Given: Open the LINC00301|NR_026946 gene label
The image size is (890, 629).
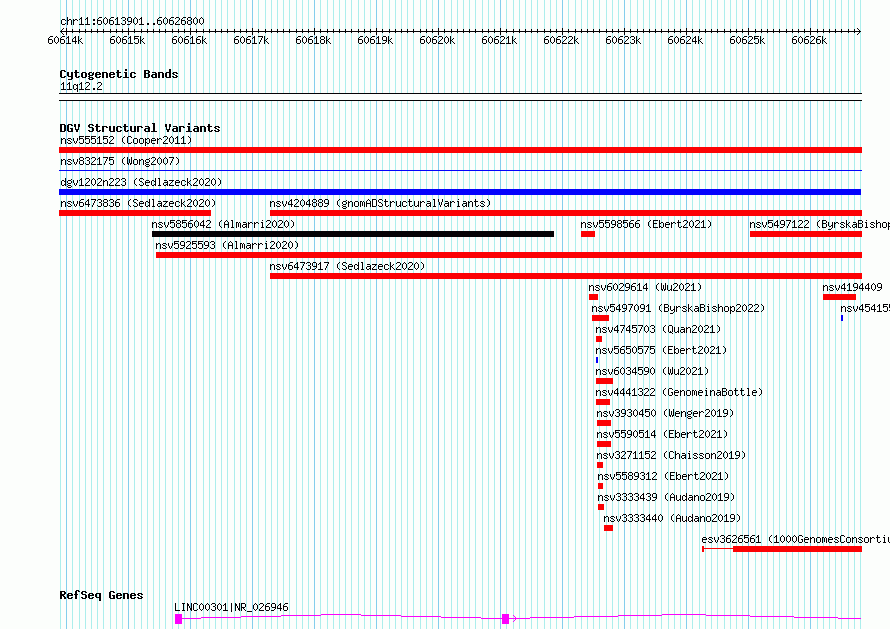Looking at the screenshot, I should [232, 607].
